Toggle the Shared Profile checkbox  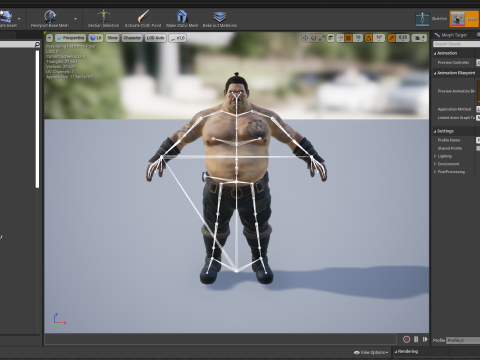[478, 148]
